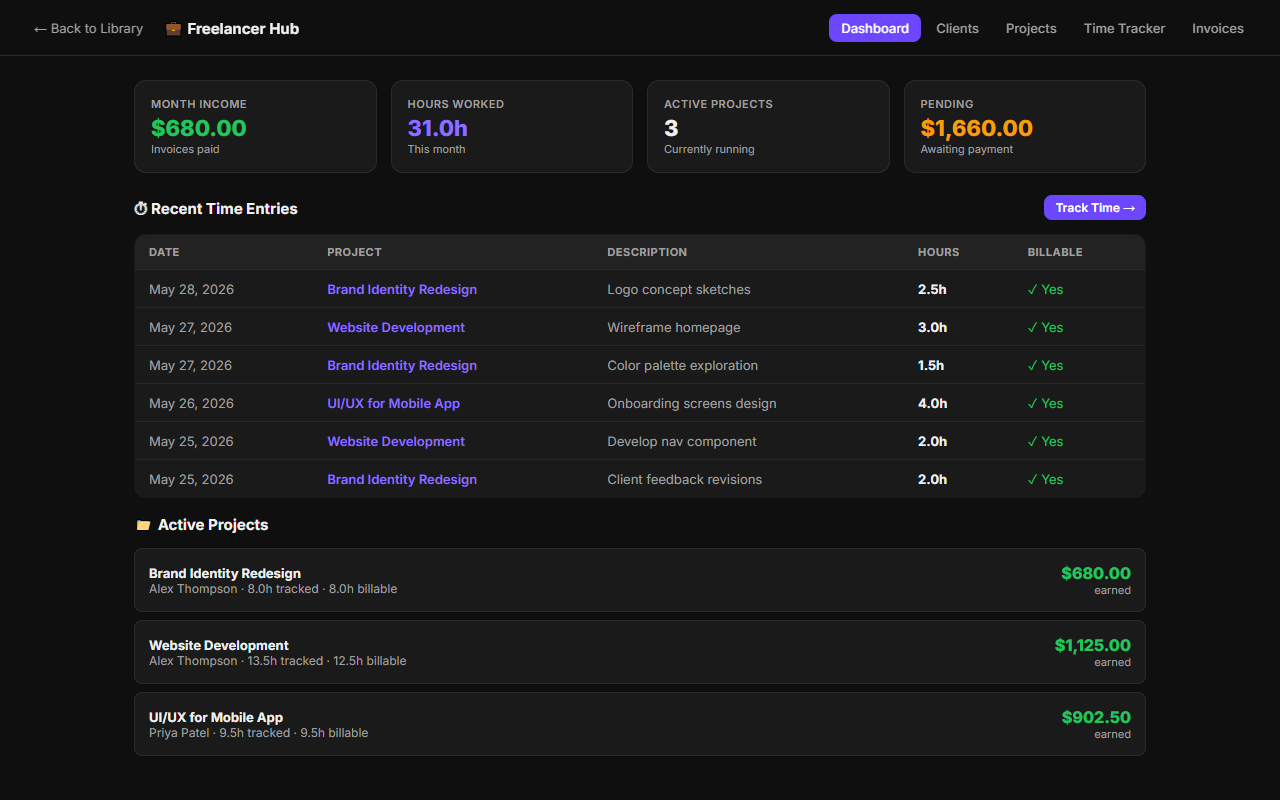
Task: Open the Invoices tab
Action: coord(1218,28)
